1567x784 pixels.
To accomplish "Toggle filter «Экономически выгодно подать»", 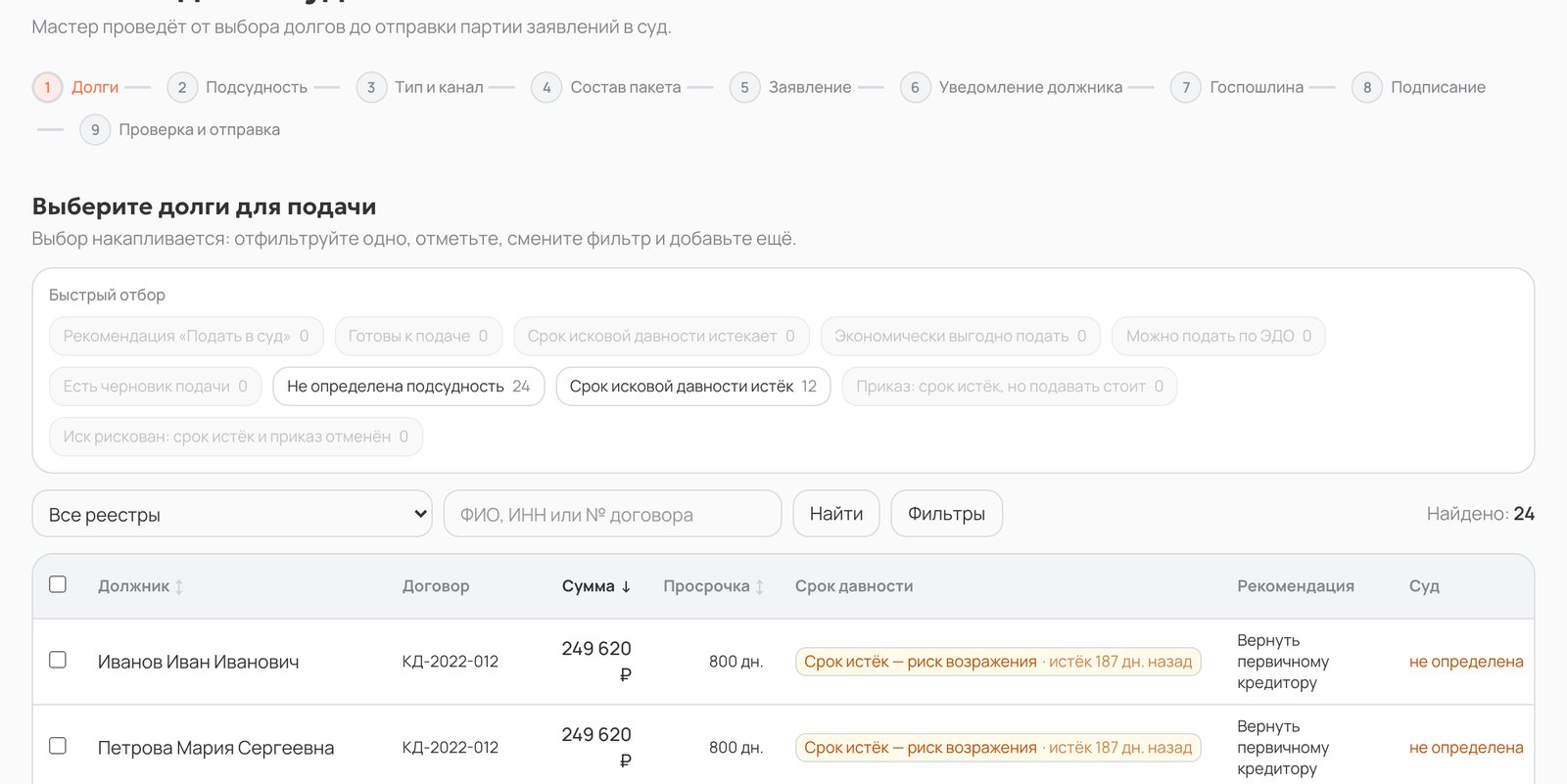I will tap(961, 336).
